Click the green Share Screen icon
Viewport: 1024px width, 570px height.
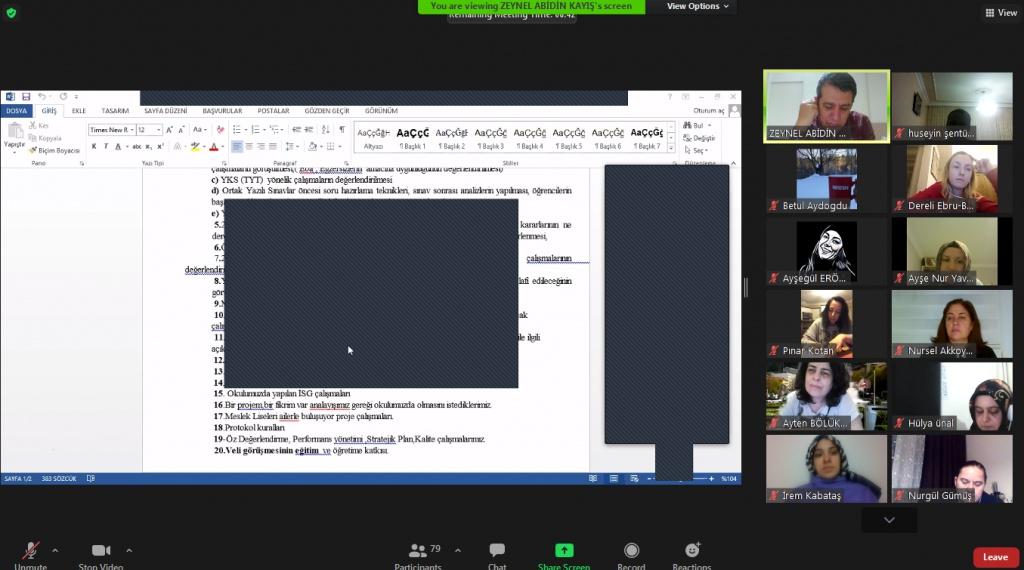click(564, 551)
